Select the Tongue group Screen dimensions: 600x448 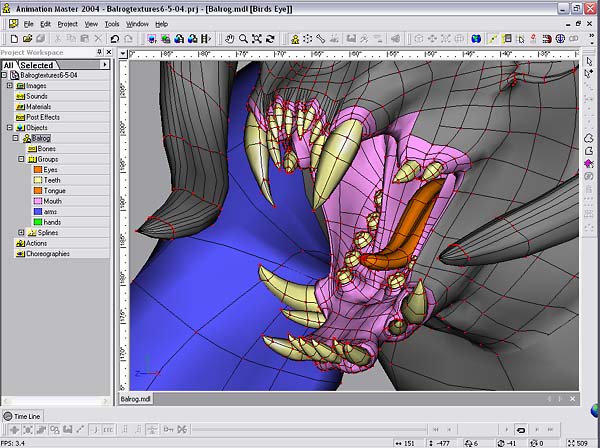(x=54, y=190)
